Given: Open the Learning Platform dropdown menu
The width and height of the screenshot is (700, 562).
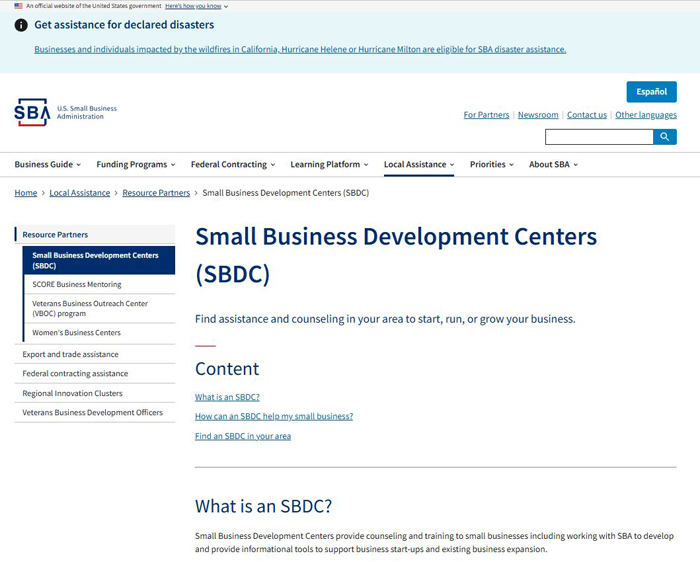Looking at the screenshot, I should (329, 164).
